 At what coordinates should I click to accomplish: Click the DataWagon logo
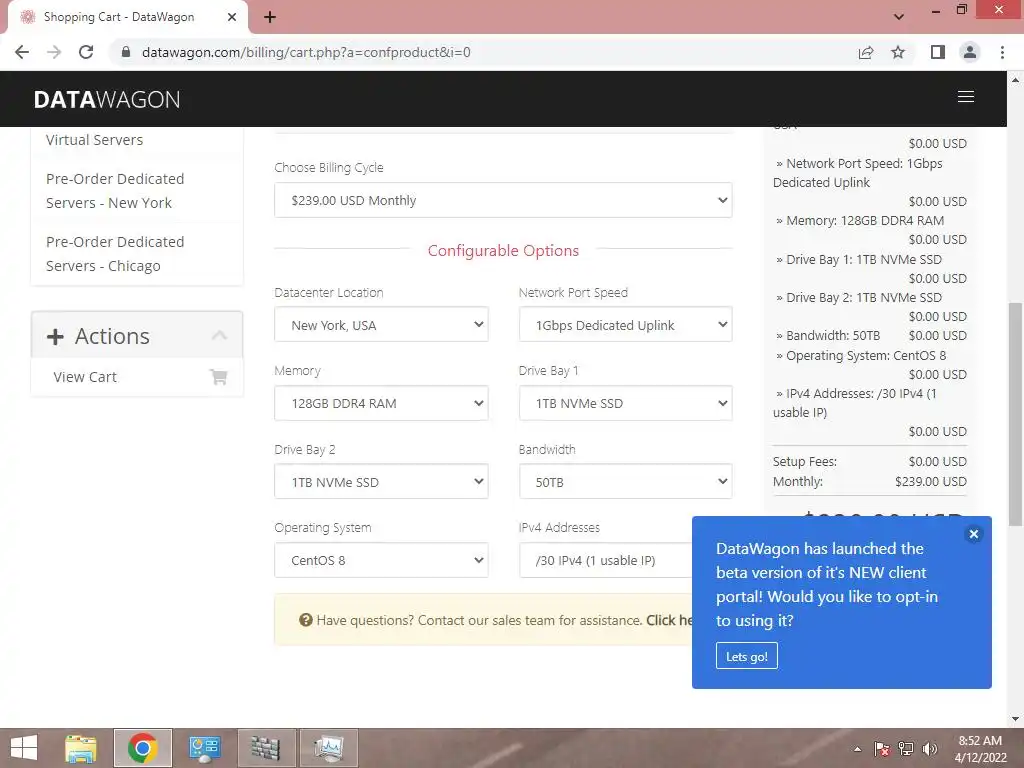pos(106,99)
